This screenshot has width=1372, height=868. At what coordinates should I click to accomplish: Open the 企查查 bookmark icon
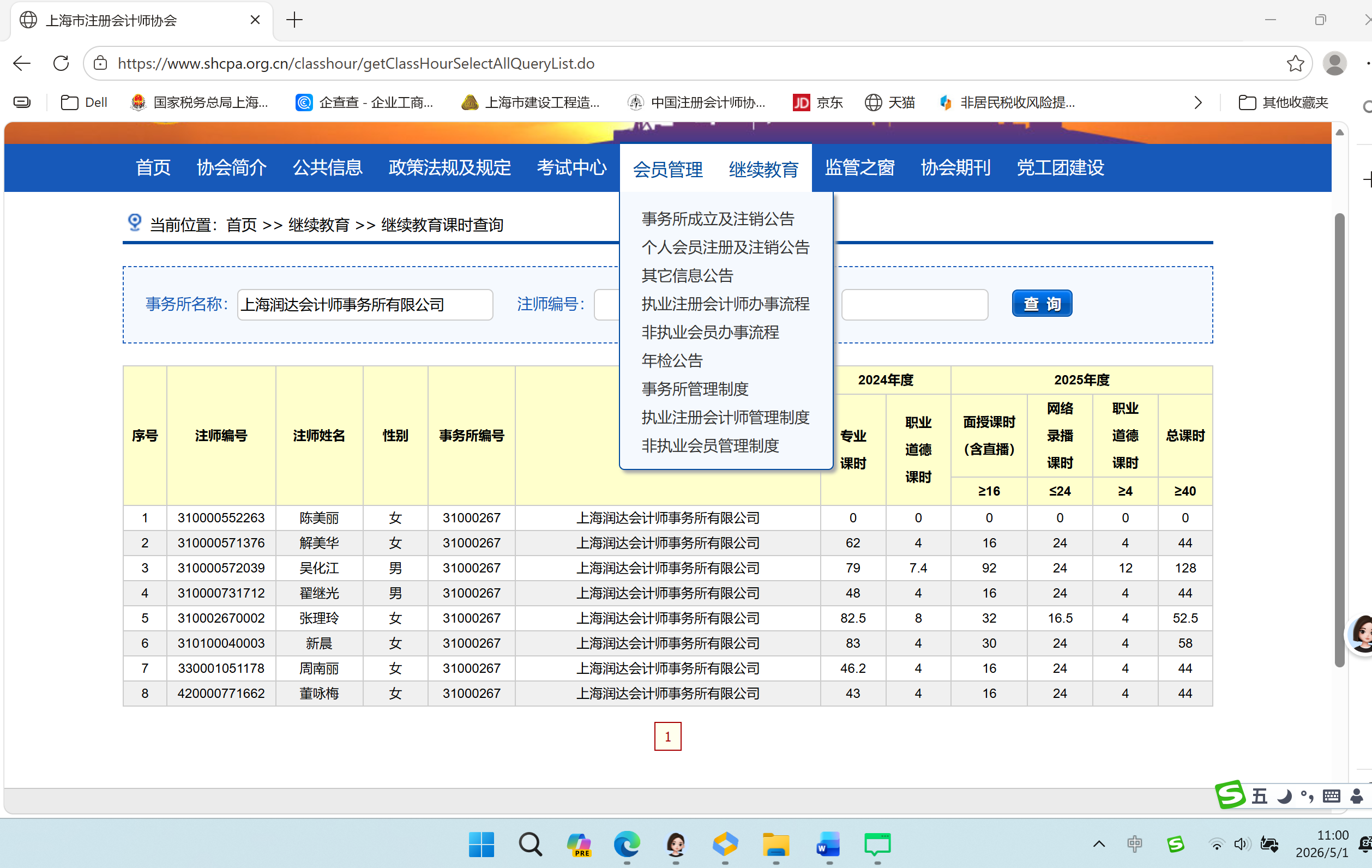point(304,103)
